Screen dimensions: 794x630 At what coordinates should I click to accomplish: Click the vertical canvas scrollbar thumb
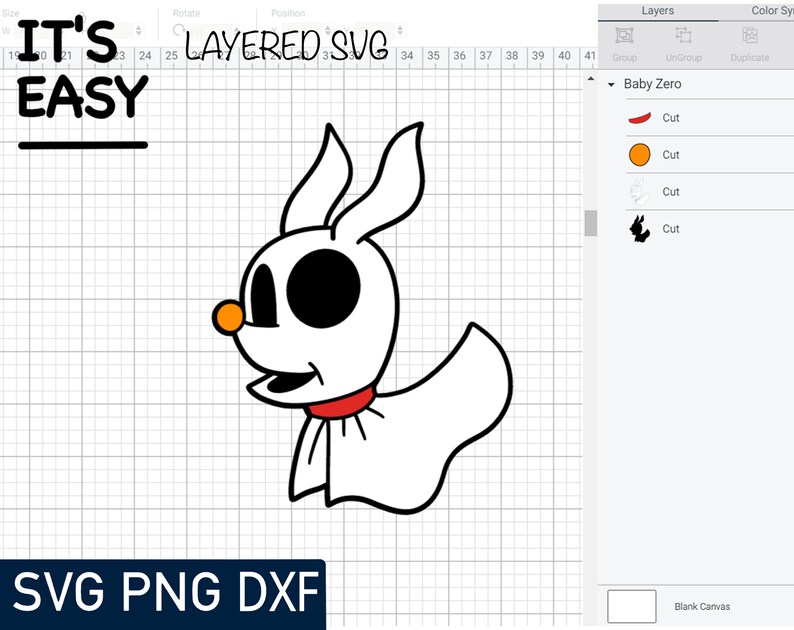tap(590, 223)
